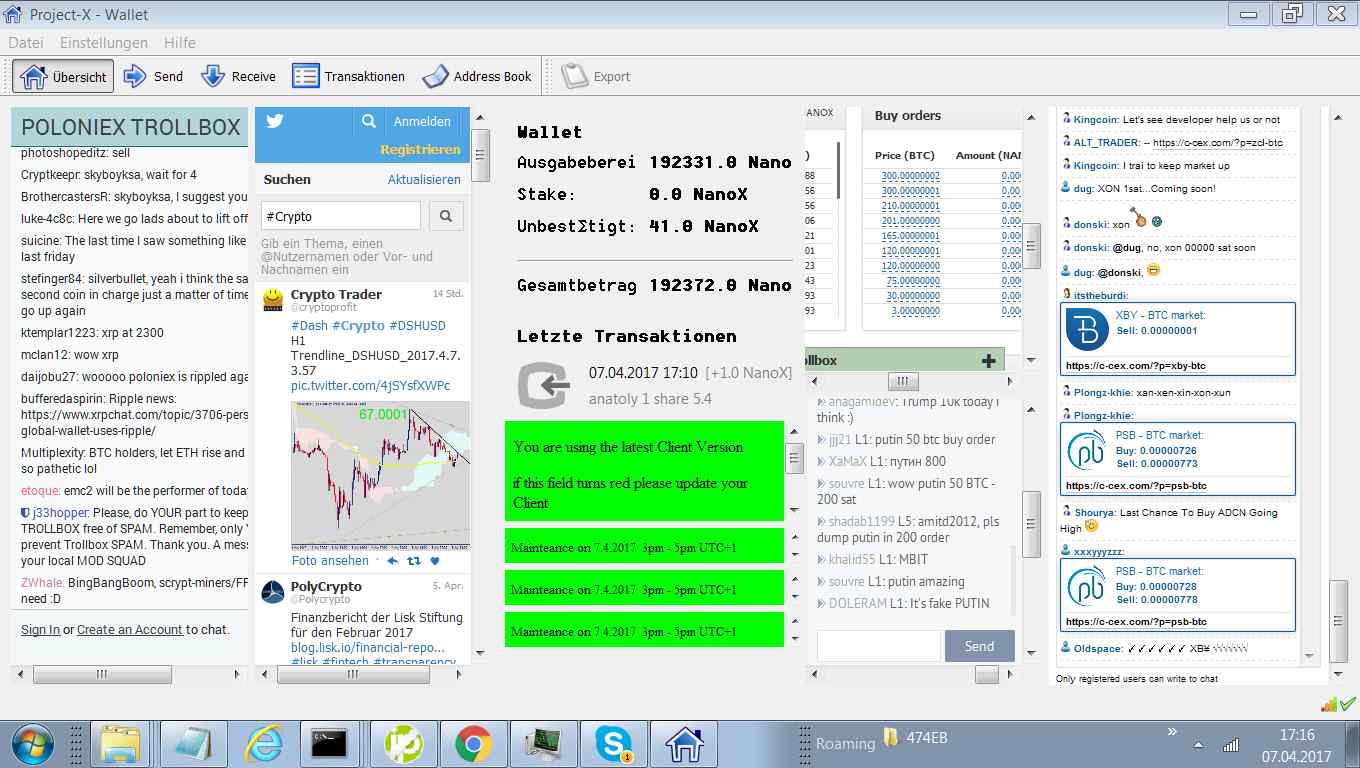Click the green uTorrent-style icon in taskbar
This screenshot has height=768, width=1360.
coord(402,744)
